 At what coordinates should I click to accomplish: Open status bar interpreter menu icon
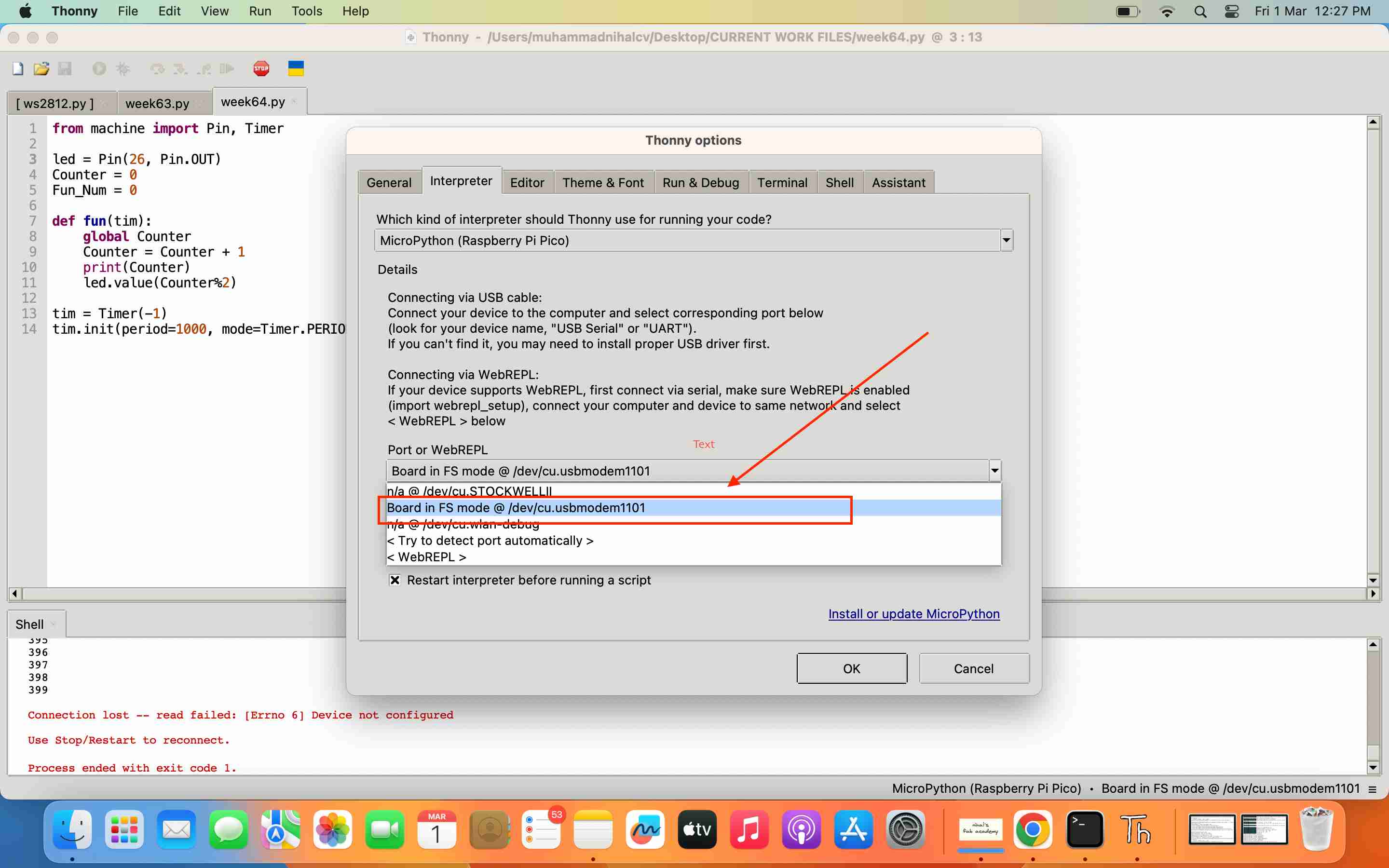[x=1372, y=789]
